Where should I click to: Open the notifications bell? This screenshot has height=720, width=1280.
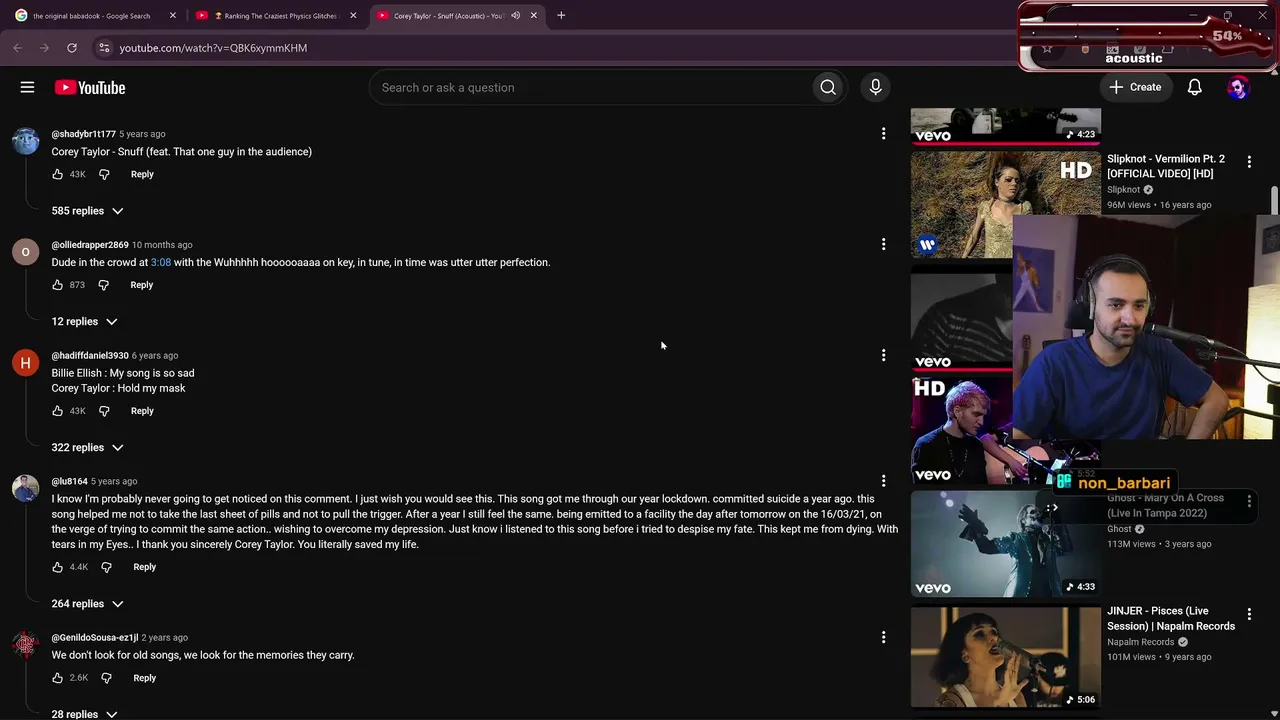point(1194,88)
